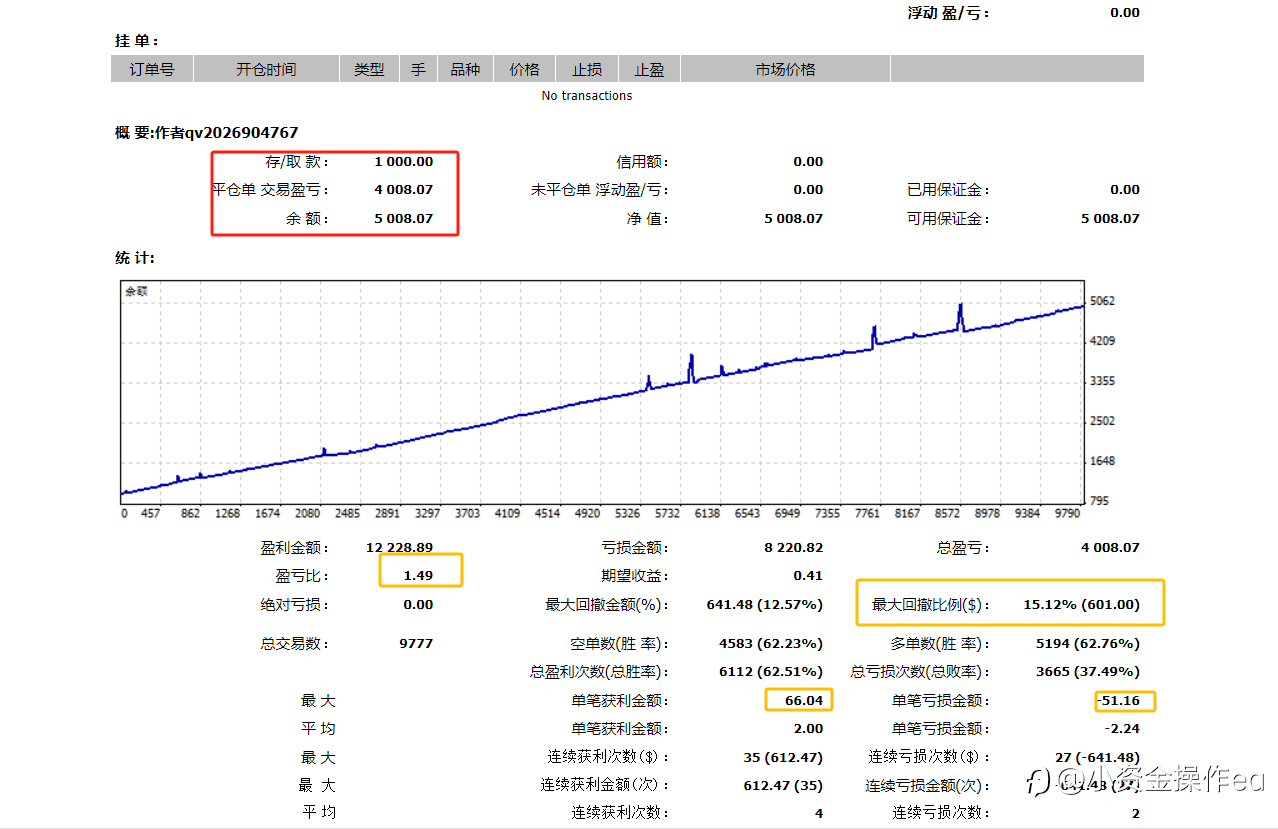Click the 开仓时间 column header
Viewport: 1278px width, 829px height.
pyautogui.click(x=266, y=69)
